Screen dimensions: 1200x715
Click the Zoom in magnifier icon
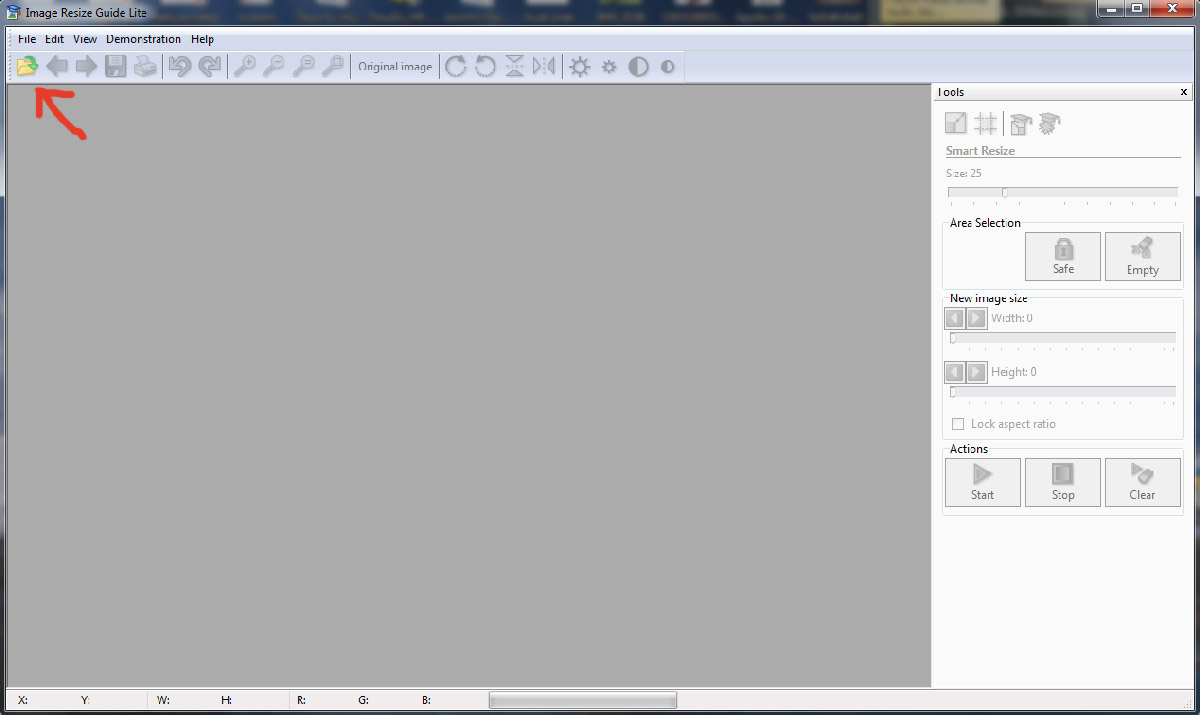pyautogui.click(x=244, y=67)
